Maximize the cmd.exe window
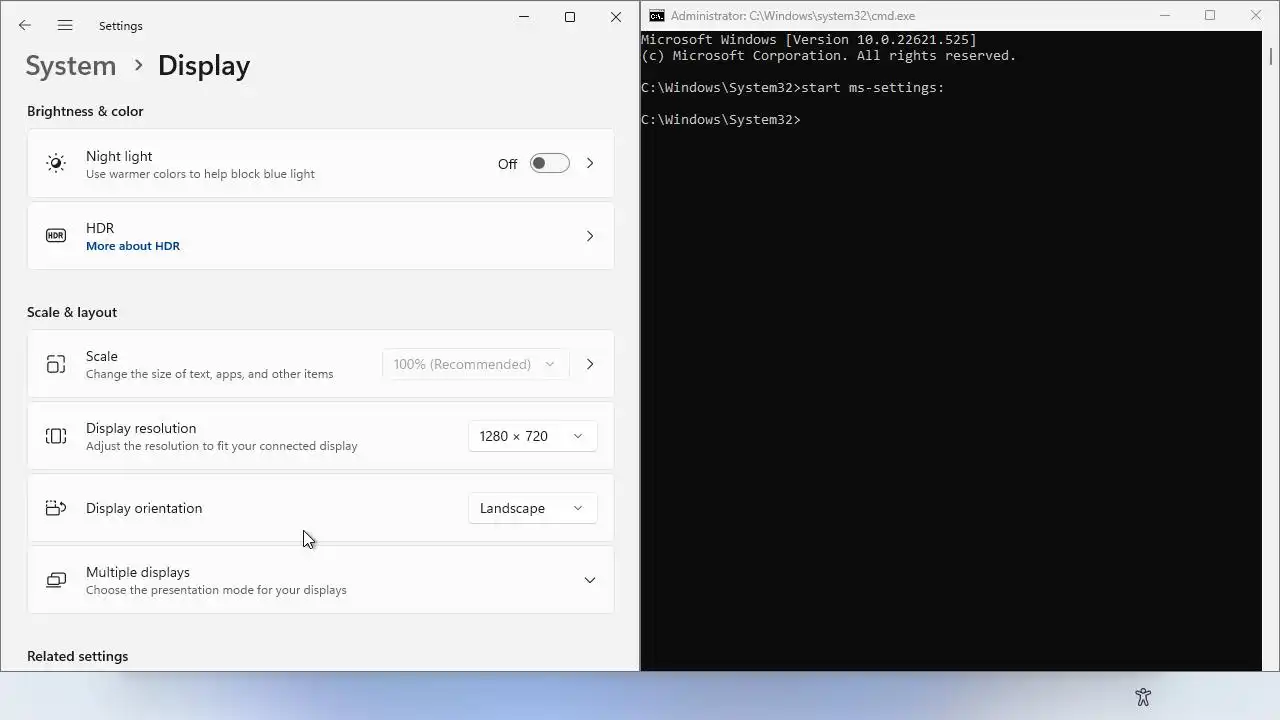1280x720 pixels. pyautogui.click(x=1210, y=16)
